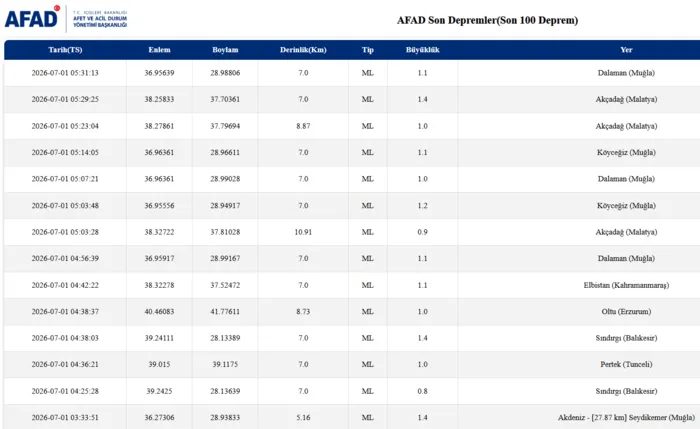The height and width of the screenshot is (429, 700).
Task: Select latitude value 38.27861
Action: 159,126
